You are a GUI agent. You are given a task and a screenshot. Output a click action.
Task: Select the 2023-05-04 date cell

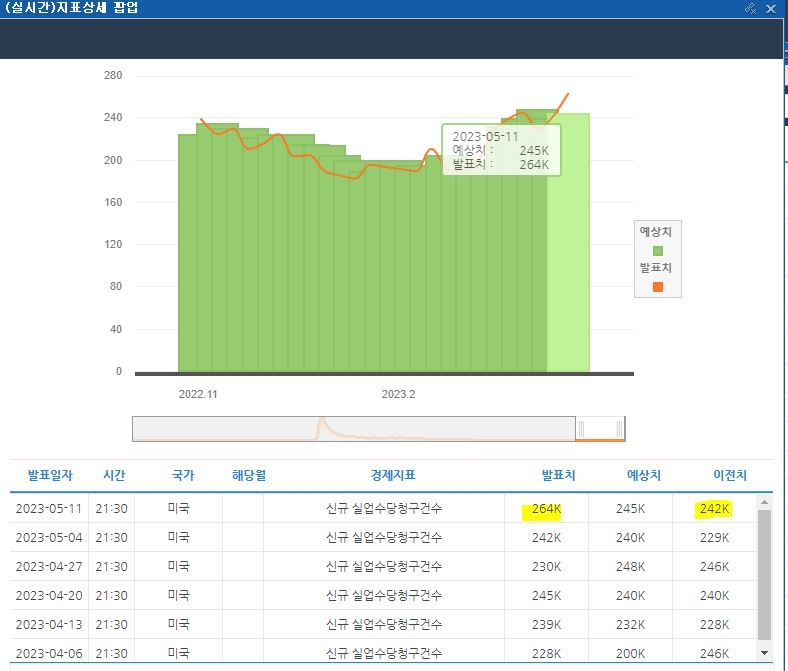tap(49, 538)
